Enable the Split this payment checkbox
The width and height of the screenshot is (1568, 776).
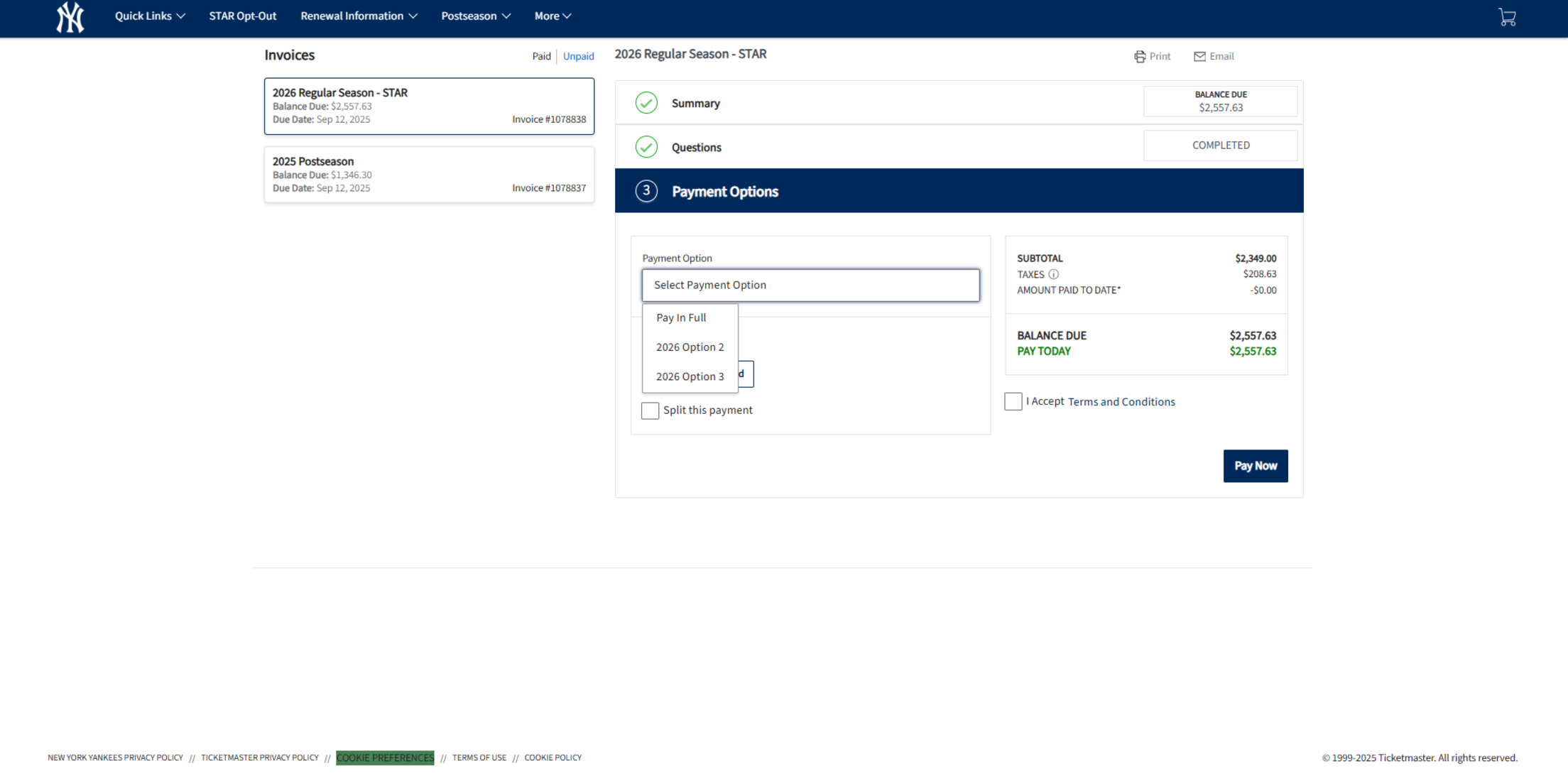pos(650,410)
